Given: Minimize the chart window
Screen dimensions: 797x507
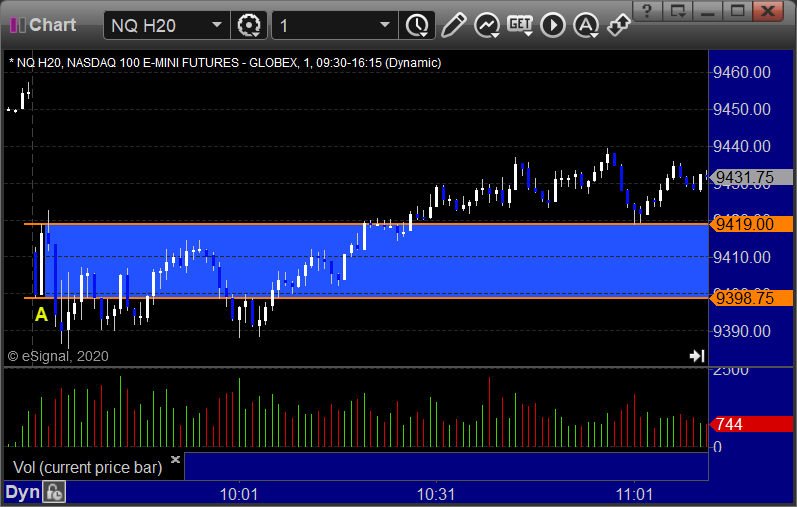Looking at the screenshot, I should click(708, 11).
